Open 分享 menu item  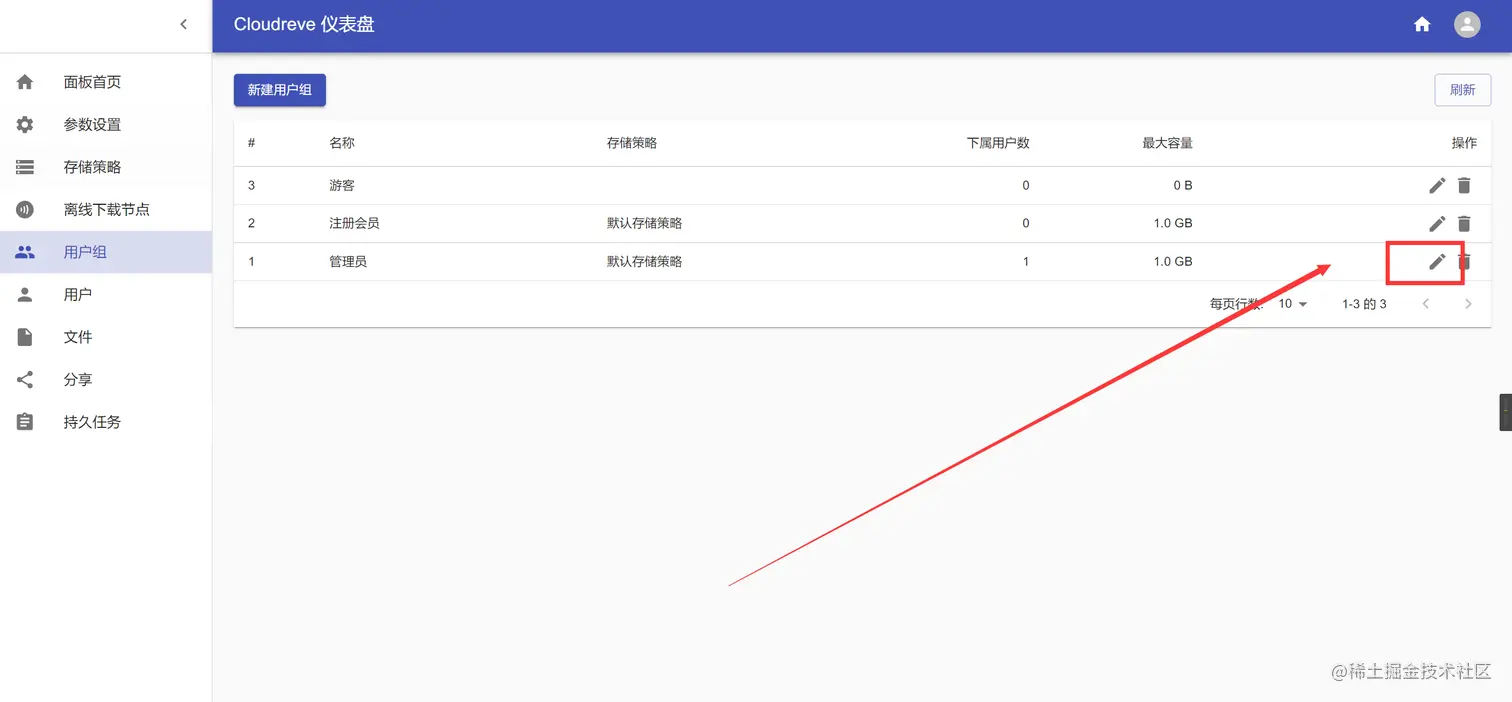[106, 380]
